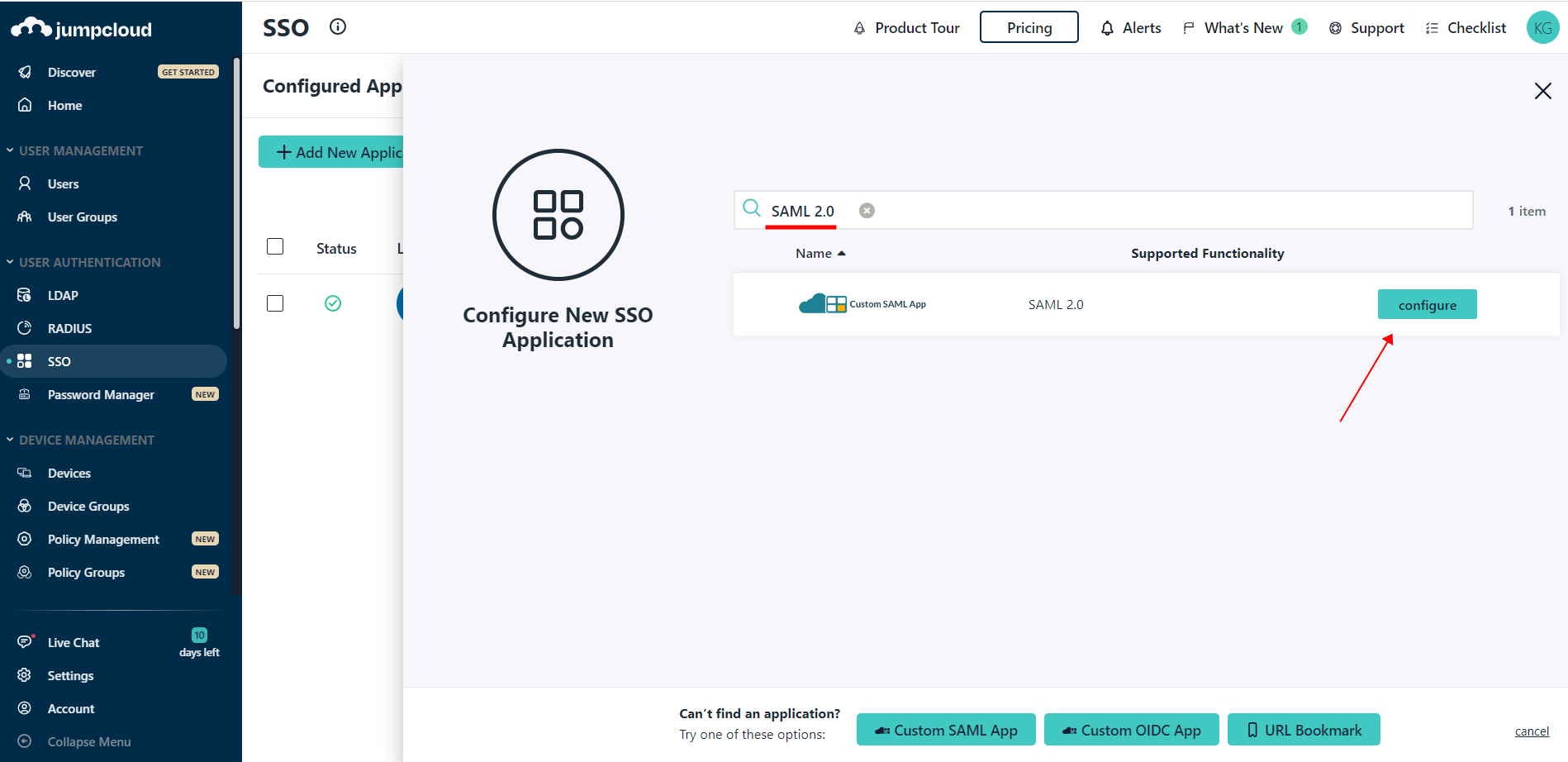Sort applications by Name column
The height and width of the screenshot is (762, 1568).
tap(820, 254)
